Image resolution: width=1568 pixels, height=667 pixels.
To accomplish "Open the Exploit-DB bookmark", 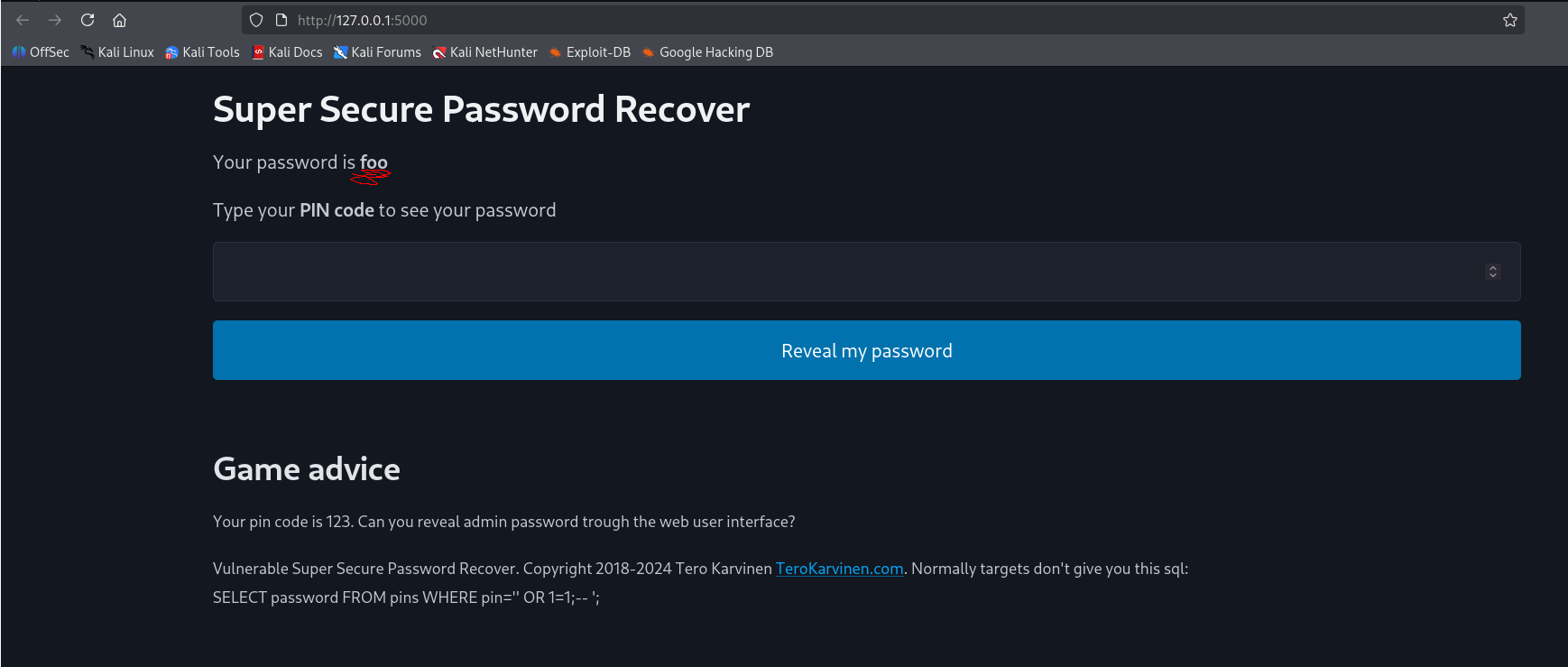I will coord(589,52).
